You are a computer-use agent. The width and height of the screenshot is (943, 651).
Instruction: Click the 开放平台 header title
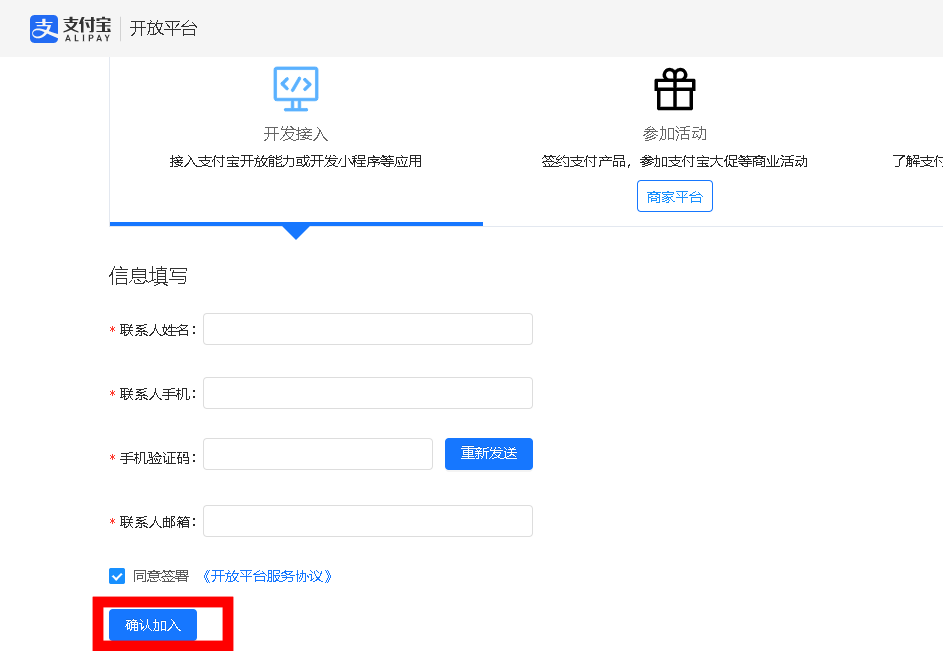[164, 29]
